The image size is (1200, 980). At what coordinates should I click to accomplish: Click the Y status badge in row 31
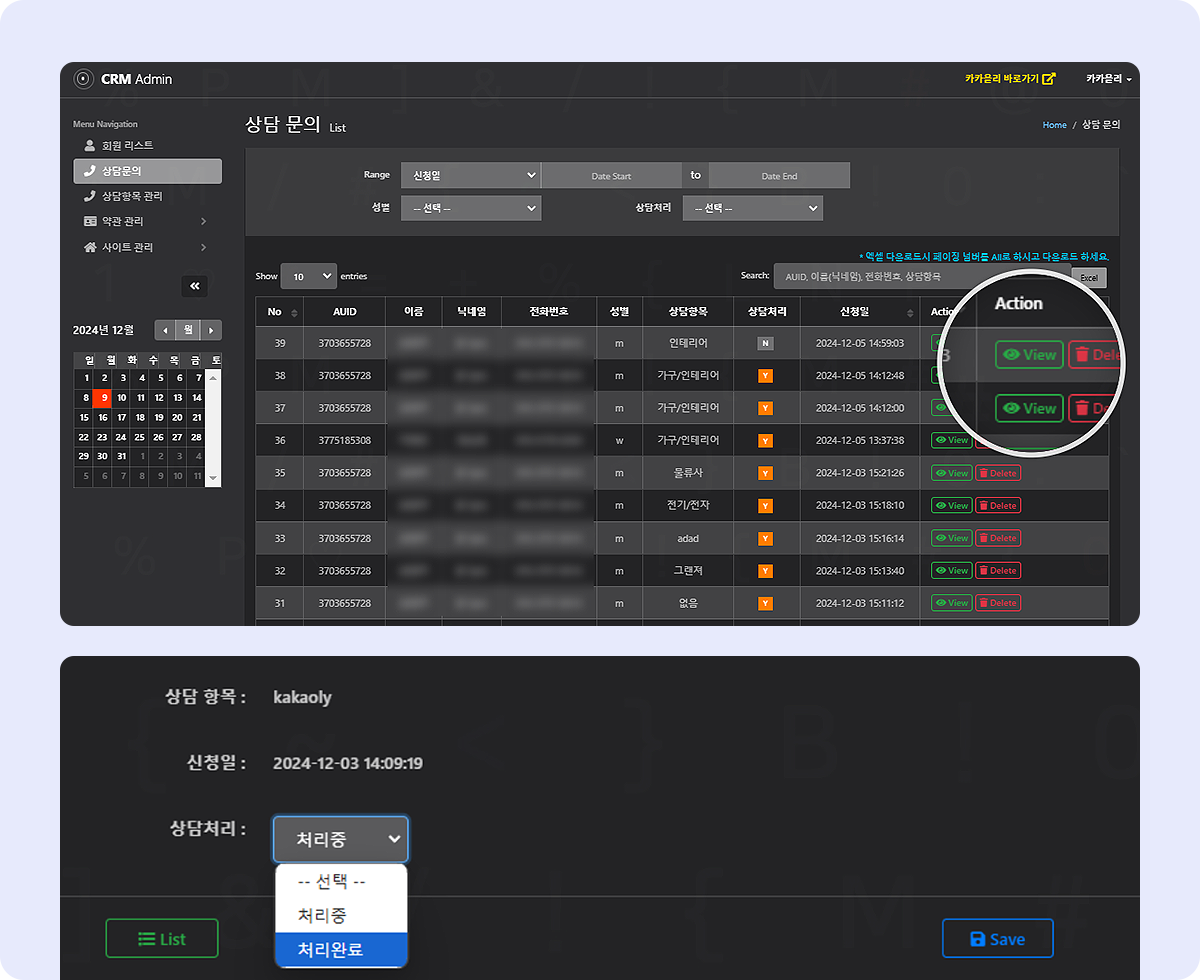click(x=766, y=603)
